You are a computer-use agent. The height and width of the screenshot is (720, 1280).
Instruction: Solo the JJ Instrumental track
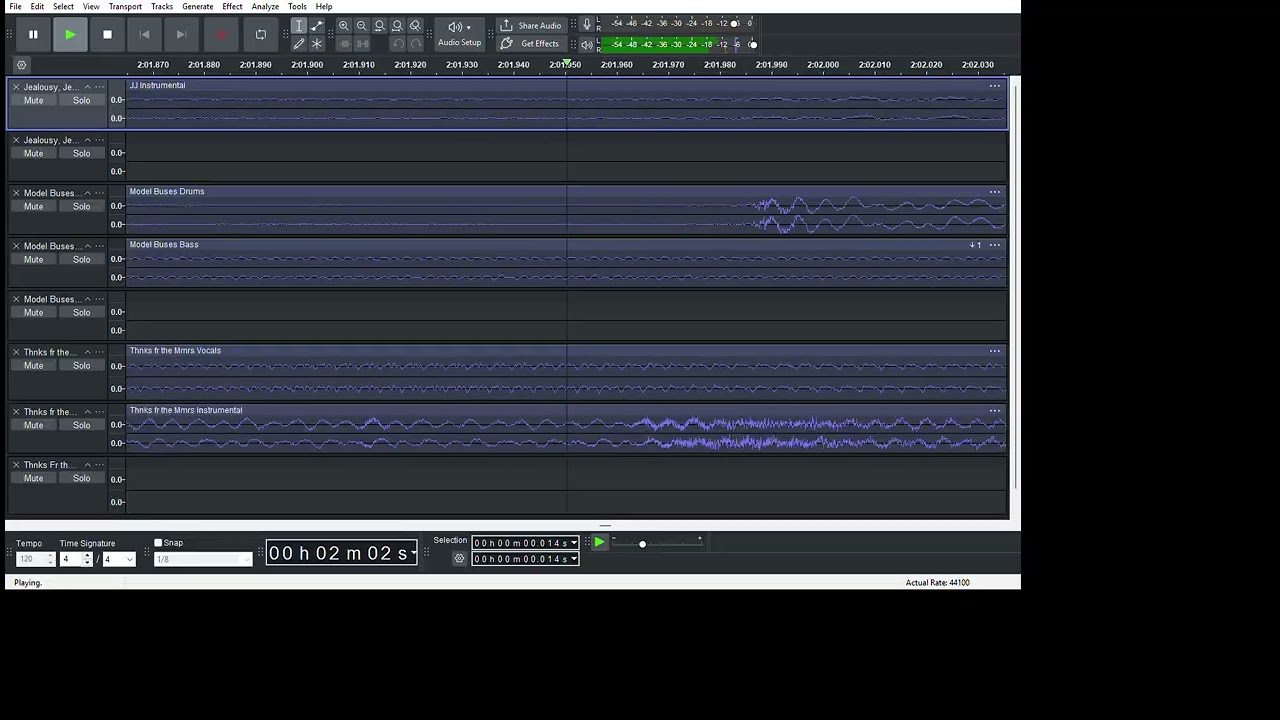click(81, 100)
